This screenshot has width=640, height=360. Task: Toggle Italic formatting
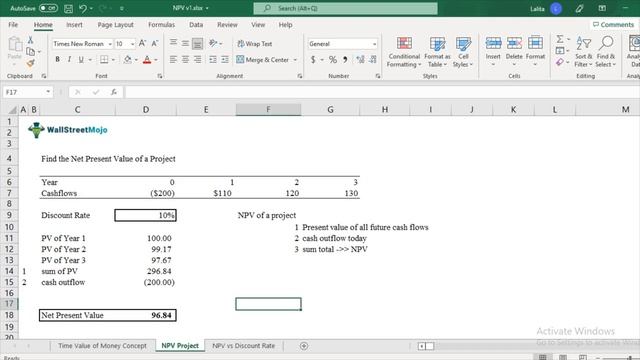(69, 60)
